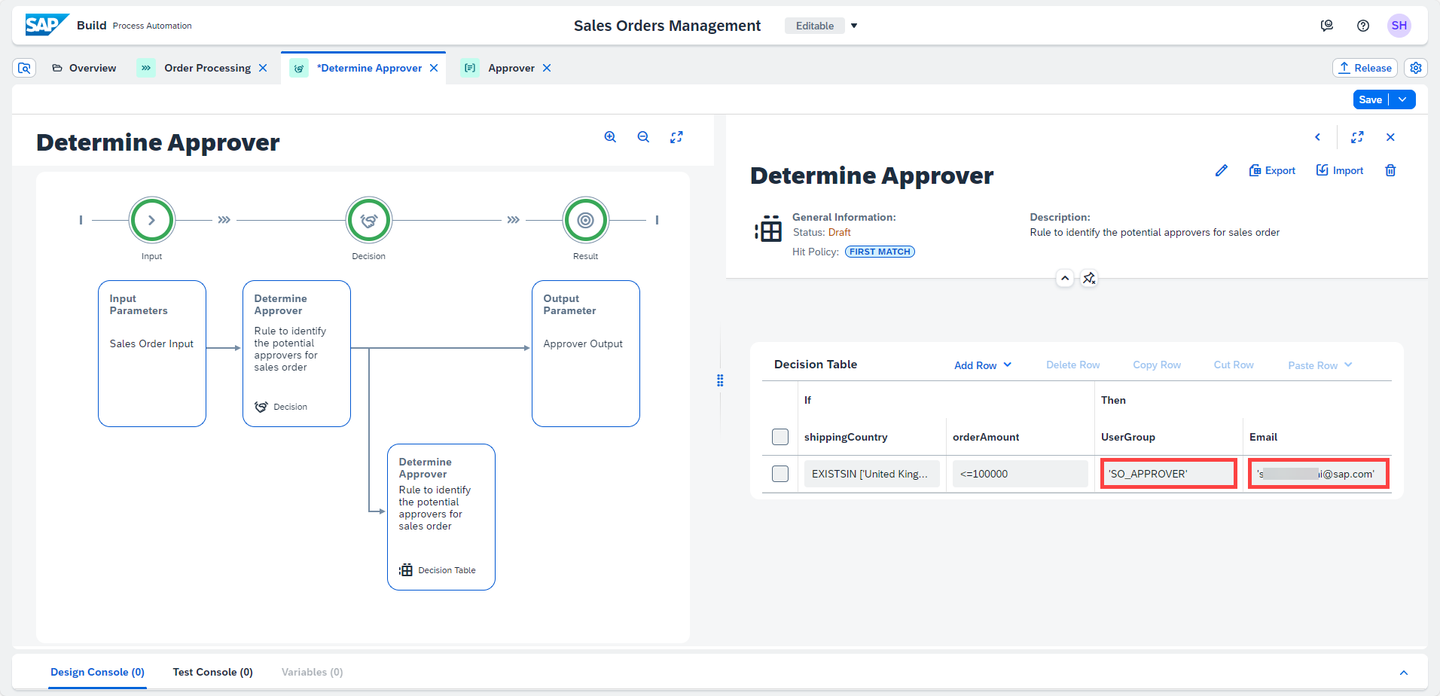The width and height of the screenshot is (1440, 696).
Task: Click the pencil edit icon
Action: pyautogui.click(x=1221, y=171)
